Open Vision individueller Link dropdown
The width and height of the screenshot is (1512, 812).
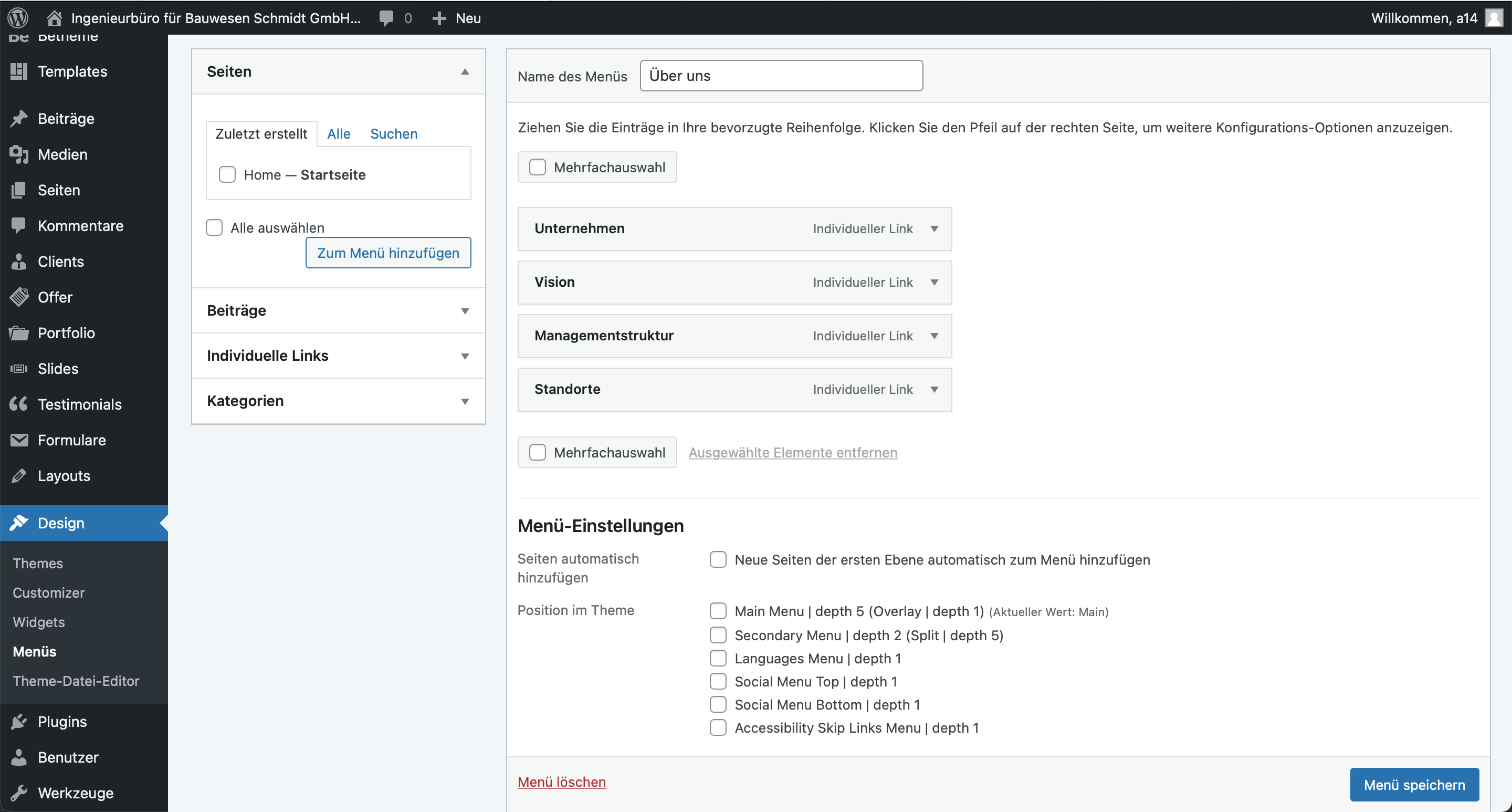[x=934, y=282]
